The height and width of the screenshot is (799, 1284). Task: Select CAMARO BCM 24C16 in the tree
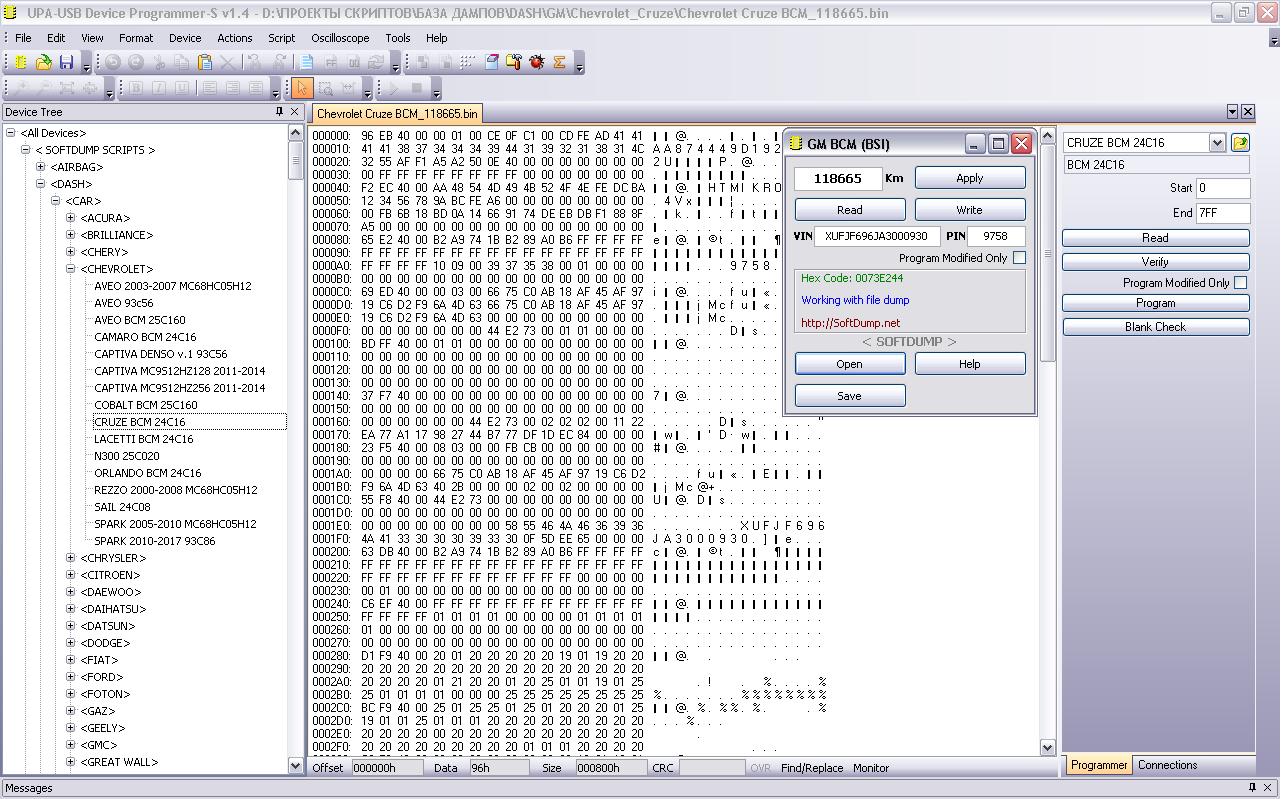point(145,337)
